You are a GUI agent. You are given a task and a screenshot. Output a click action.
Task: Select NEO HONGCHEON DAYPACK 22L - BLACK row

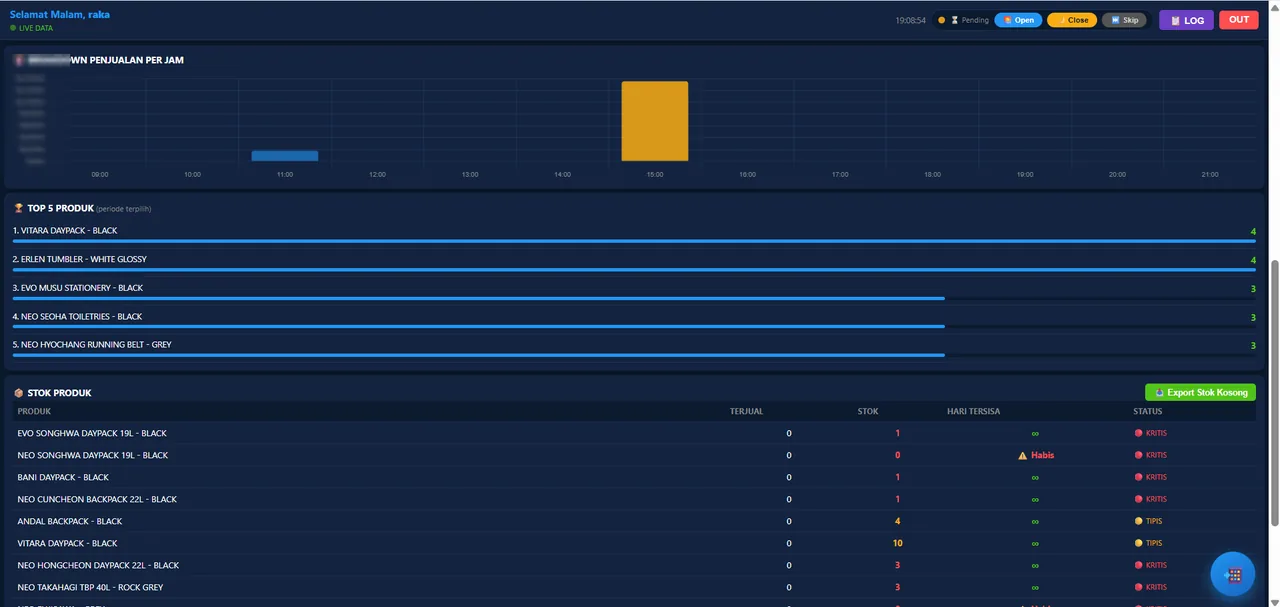(x=634, y=565)
